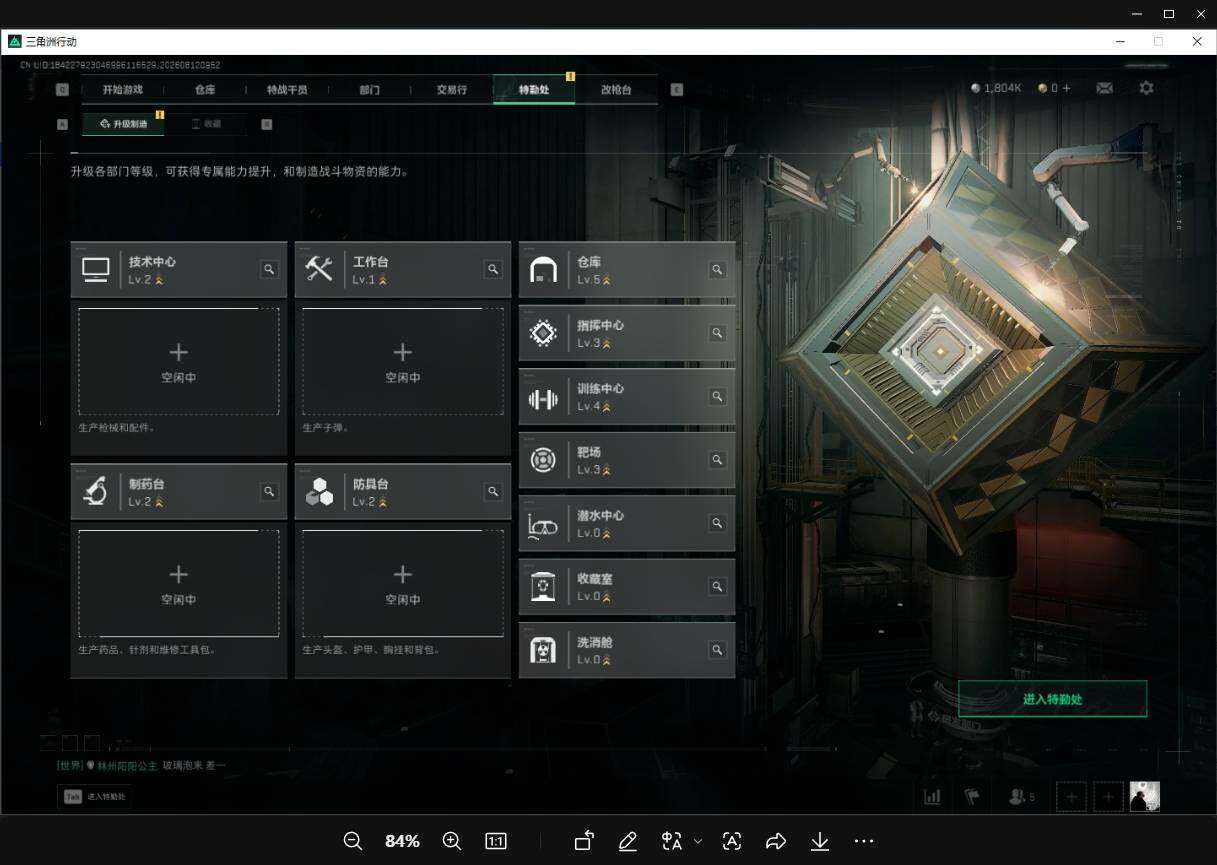Switch to the 特战干员 tab
Image resolution: width=1217 pixels, height=865 pixels.
[x=287, y=89]
